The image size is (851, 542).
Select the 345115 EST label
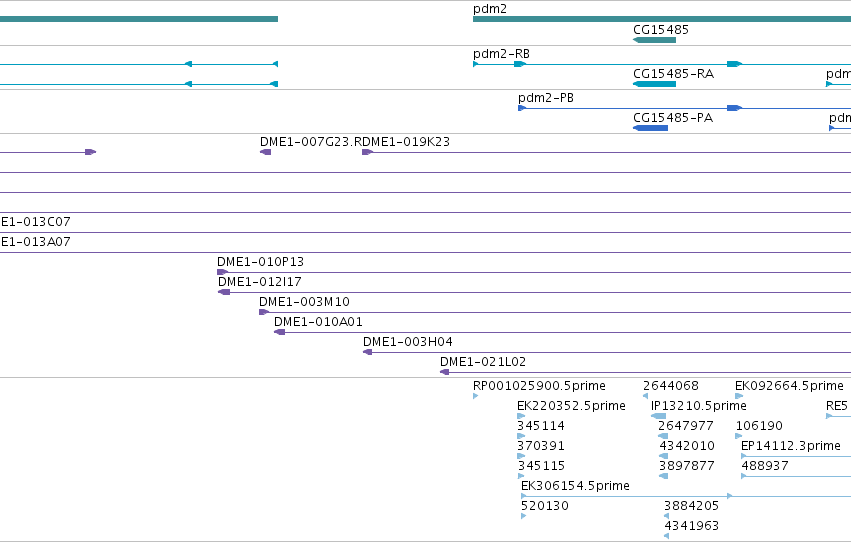[x=541, y=466]
